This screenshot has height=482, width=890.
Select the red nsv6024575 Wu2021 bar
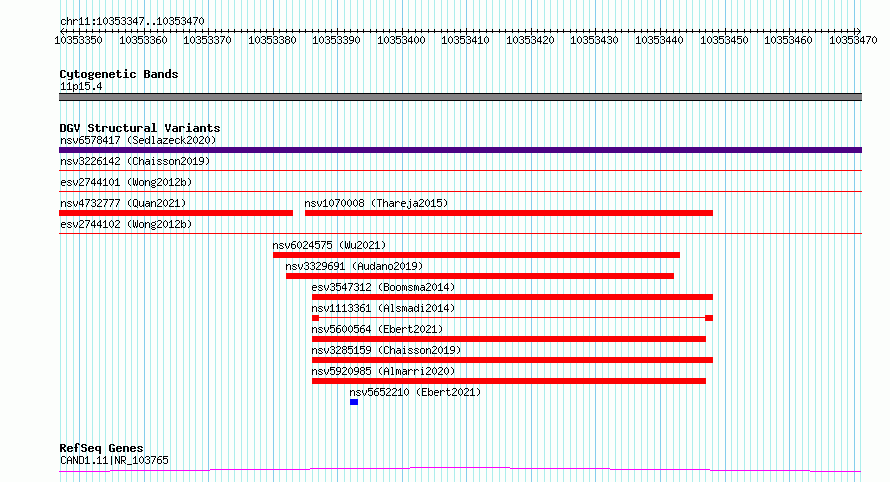point(476,255)
